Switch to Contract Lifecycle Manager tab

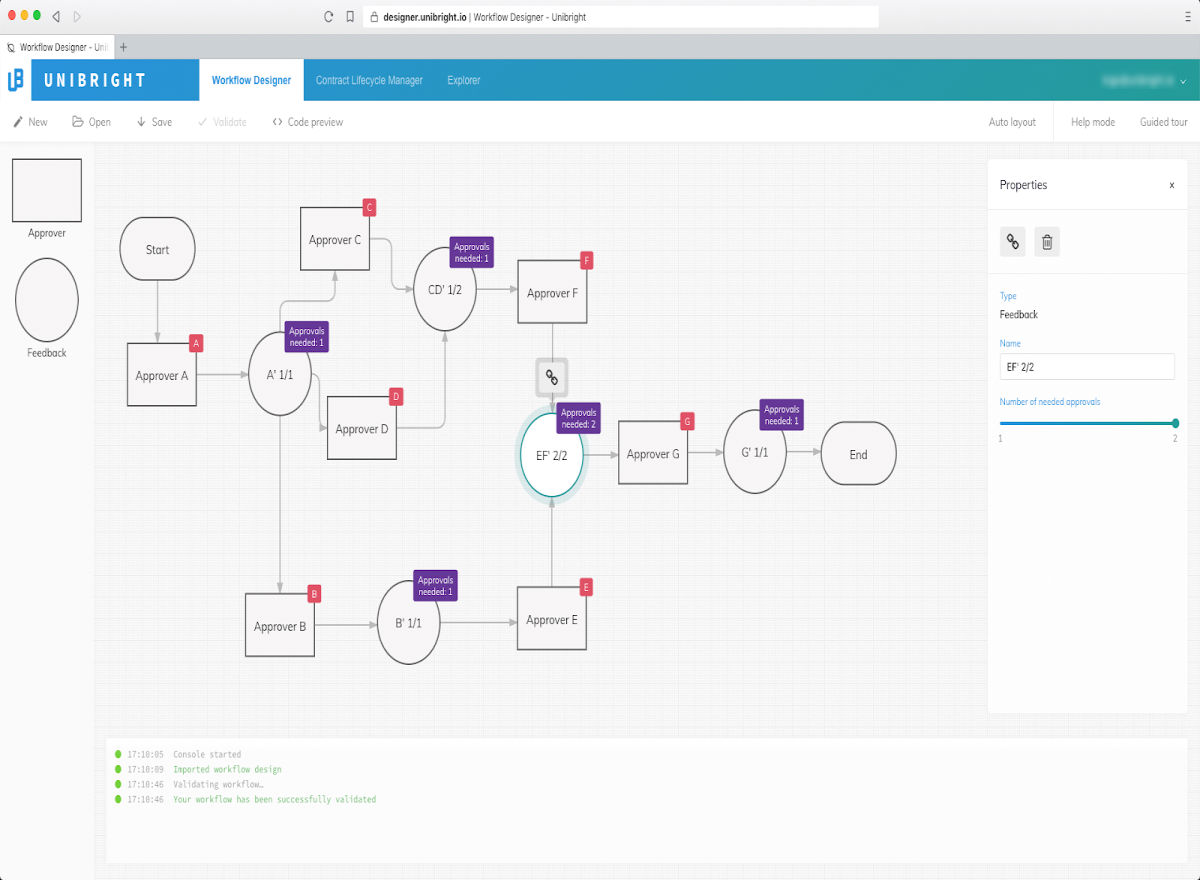369,80
